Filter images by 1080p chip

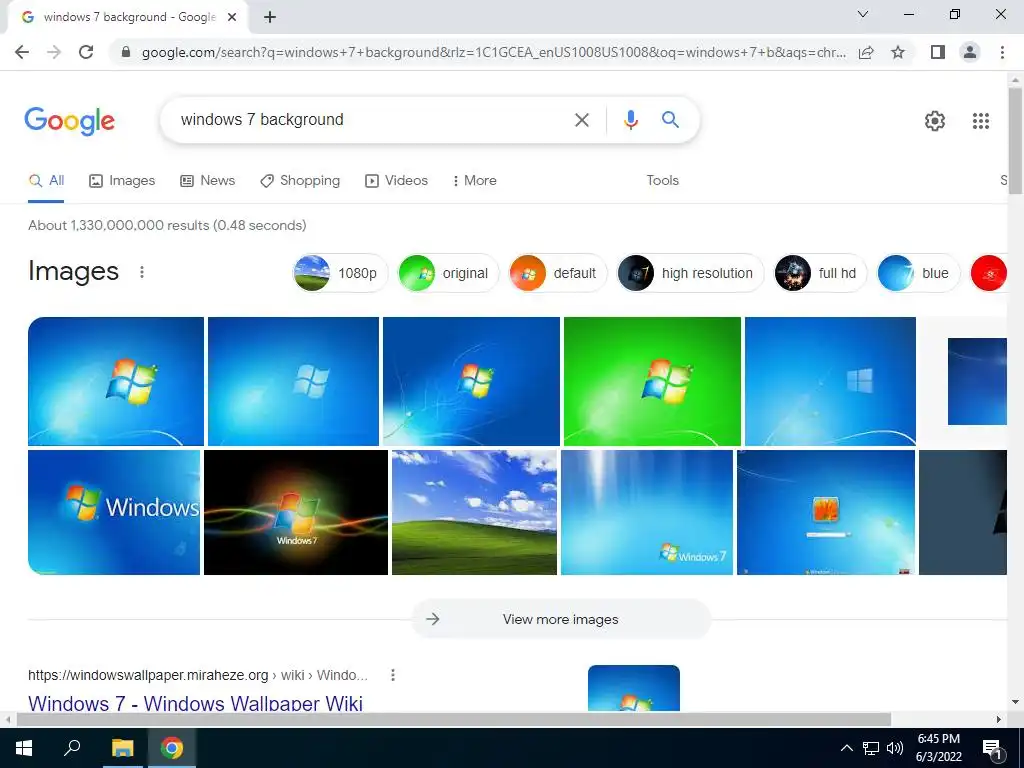340,273
